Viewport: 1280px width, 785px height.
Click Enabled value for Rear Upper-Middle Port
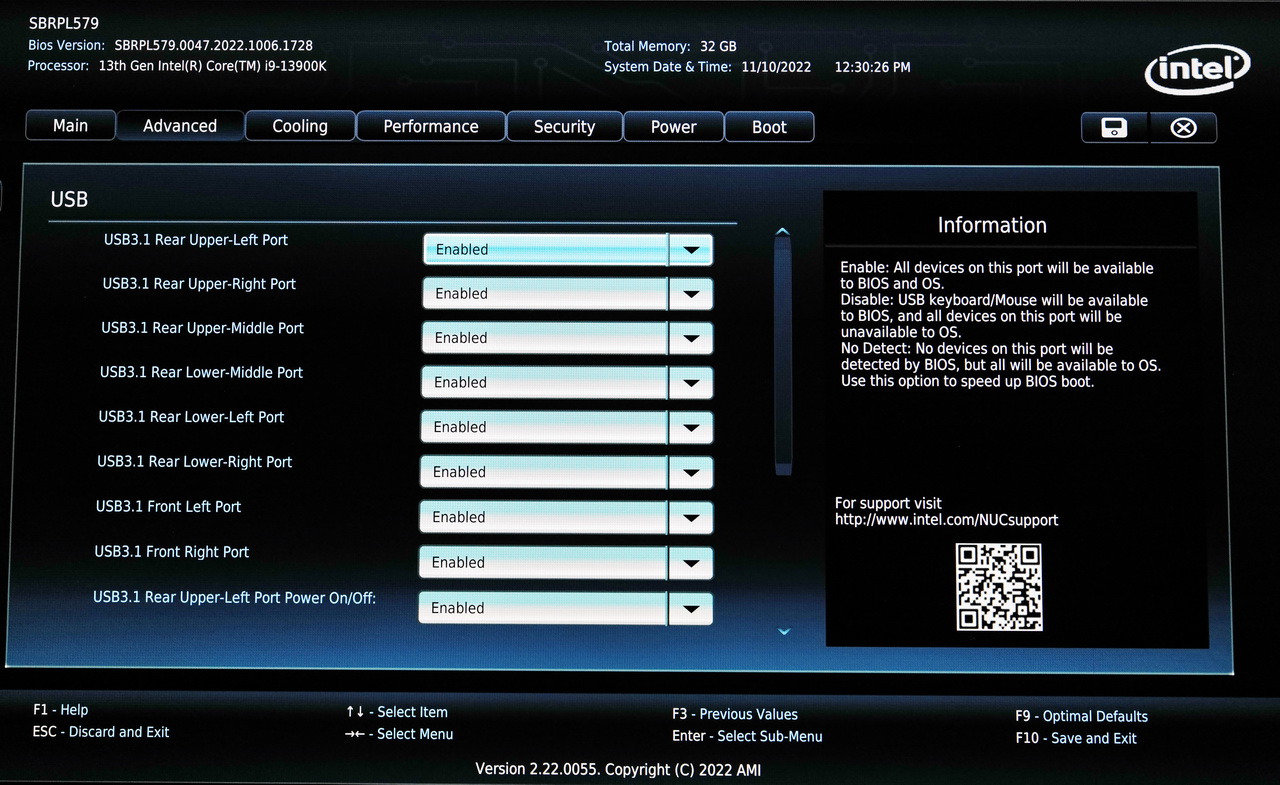tap(545, 338)
